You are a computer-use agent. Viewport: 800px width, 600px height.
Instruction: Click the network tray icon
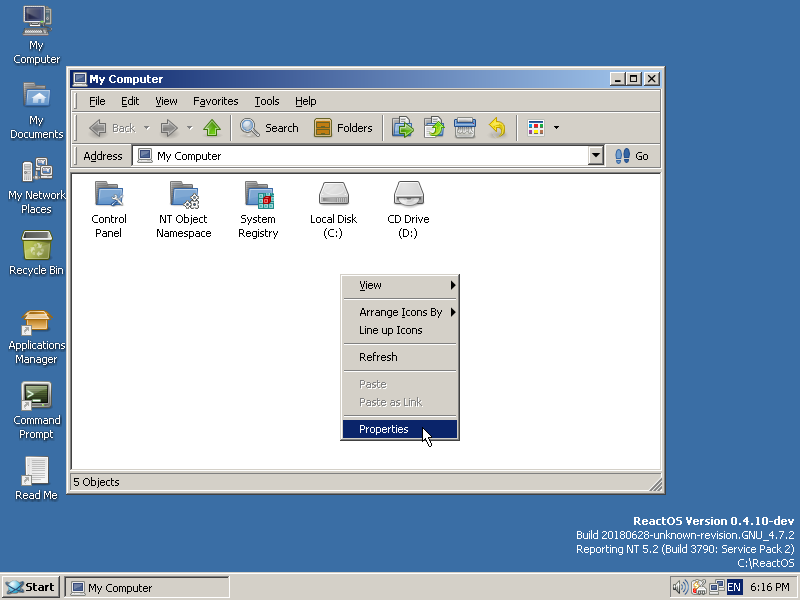coord(716,587)
